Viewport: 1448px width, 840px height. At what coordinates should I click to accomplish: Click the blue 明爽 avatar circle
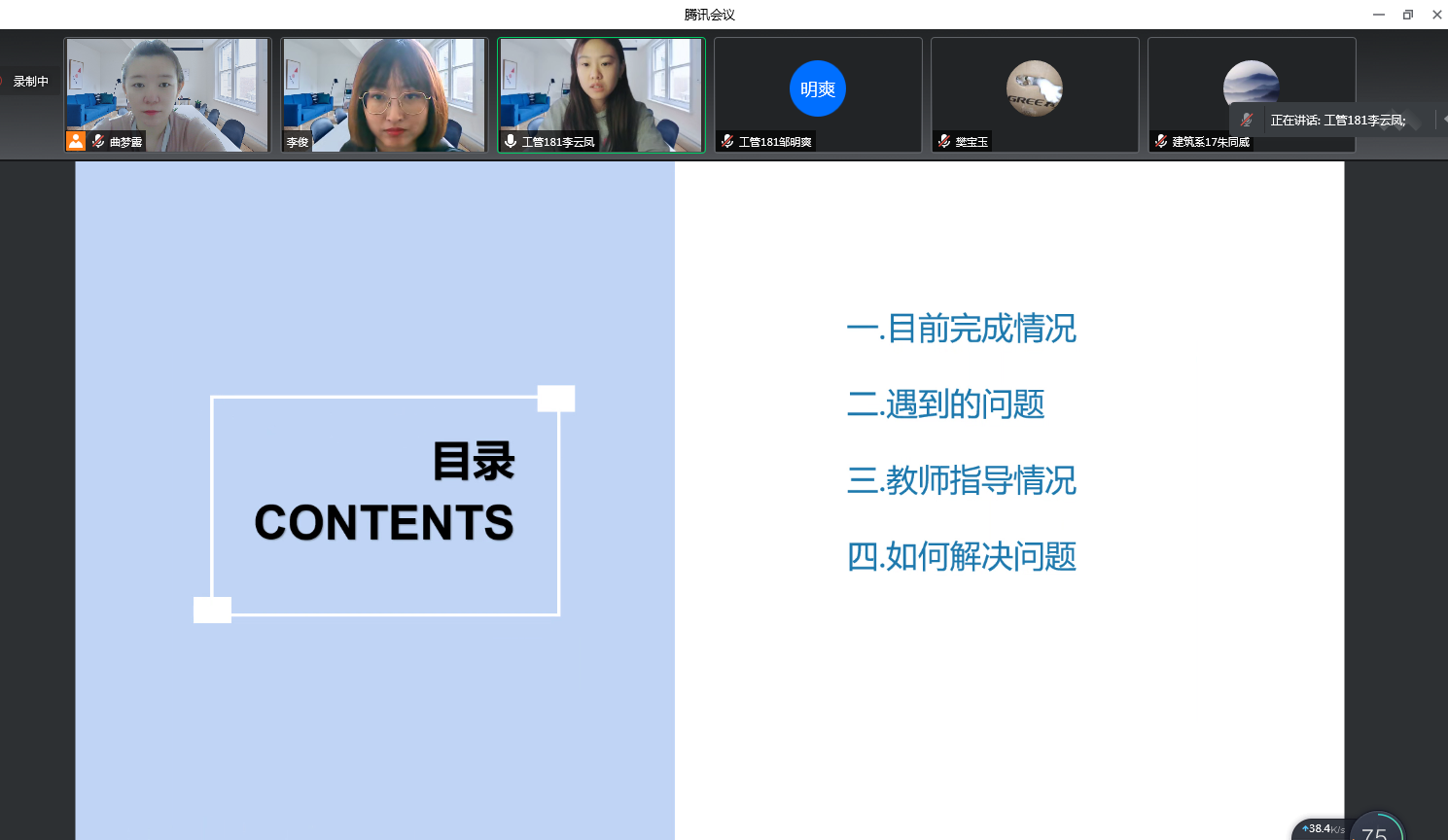click(817, 88)
